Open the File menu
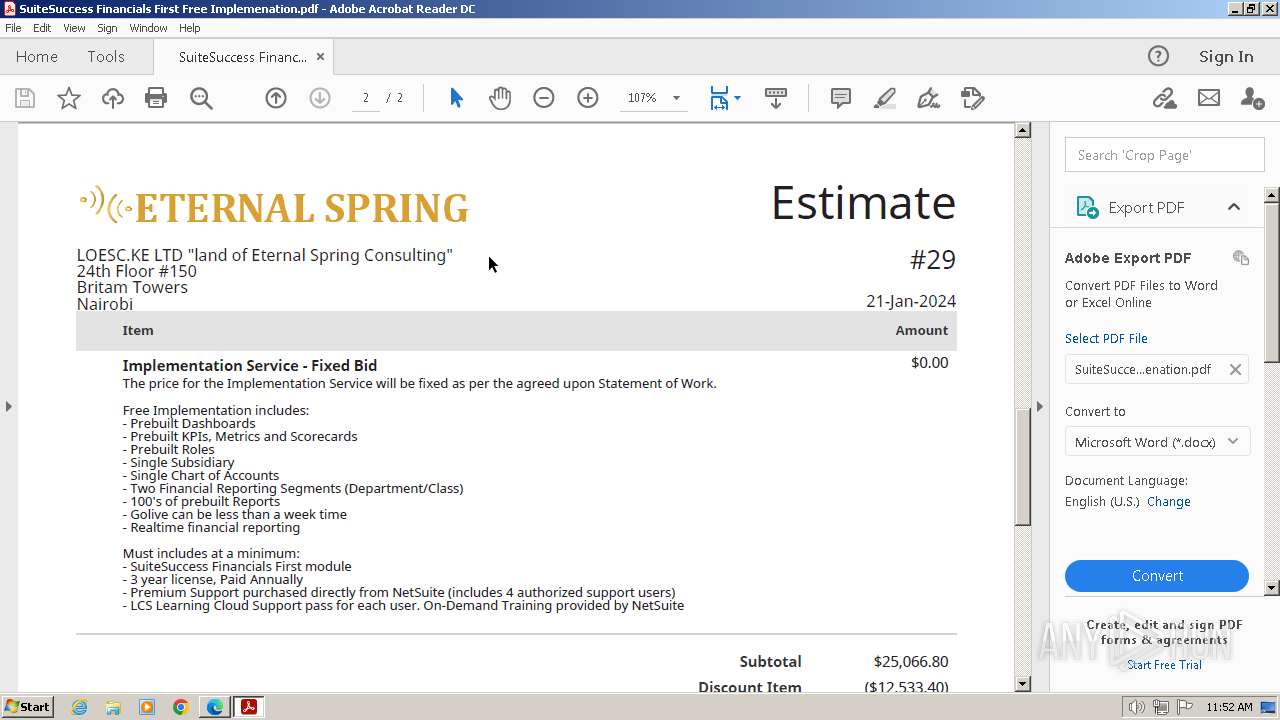This screenshot has height=720, width=1280. click(x=13, y=28)
